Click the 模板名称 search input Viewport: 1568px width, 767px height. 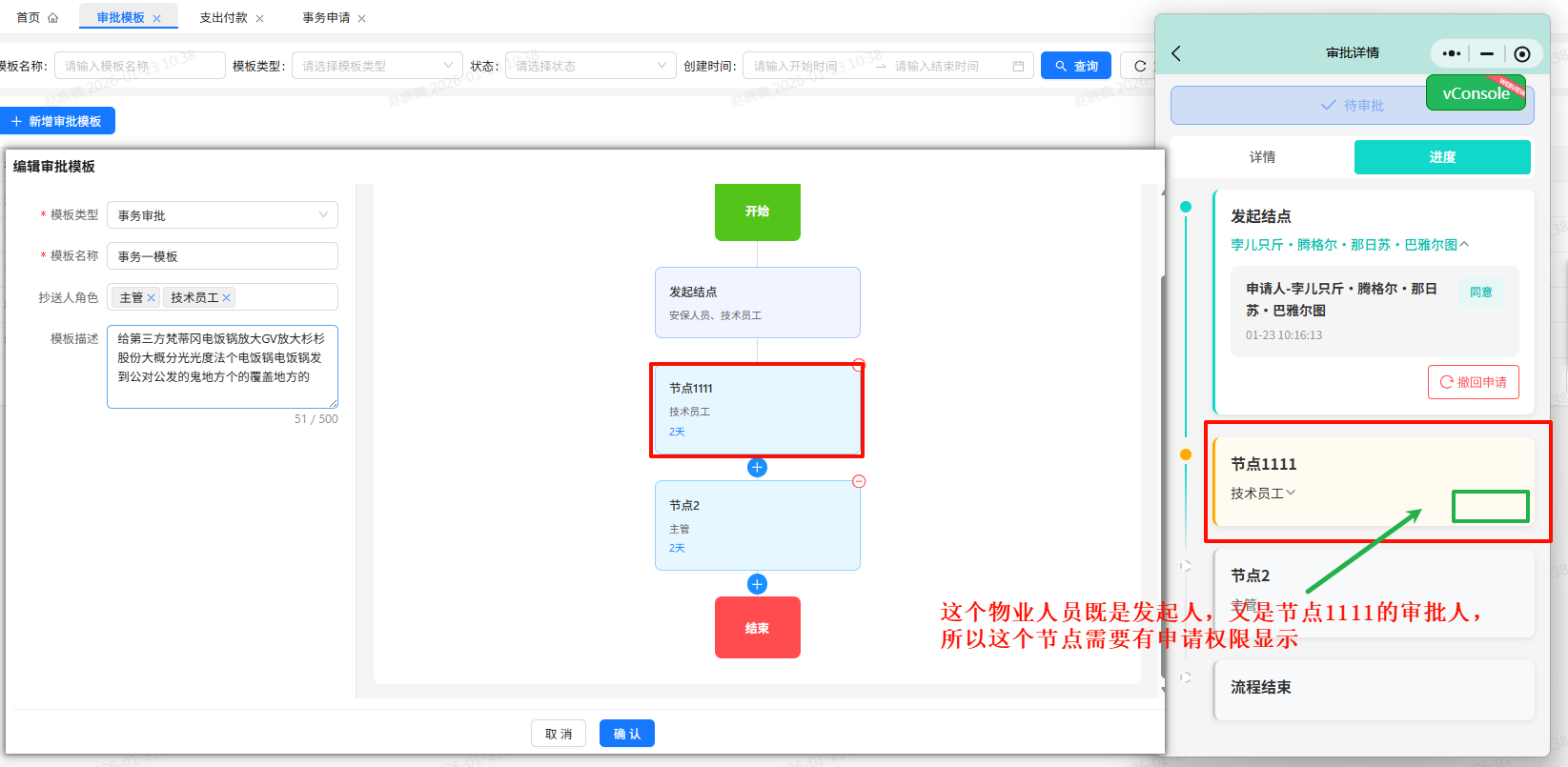click(140, 66)
